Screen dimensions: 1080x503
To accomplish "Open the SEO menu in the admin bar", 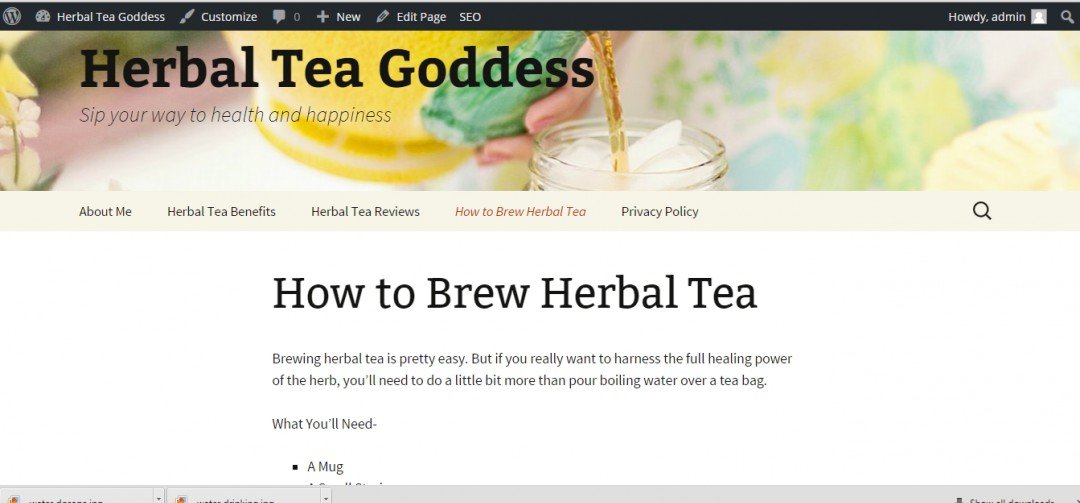I will [x=470, y=17].
